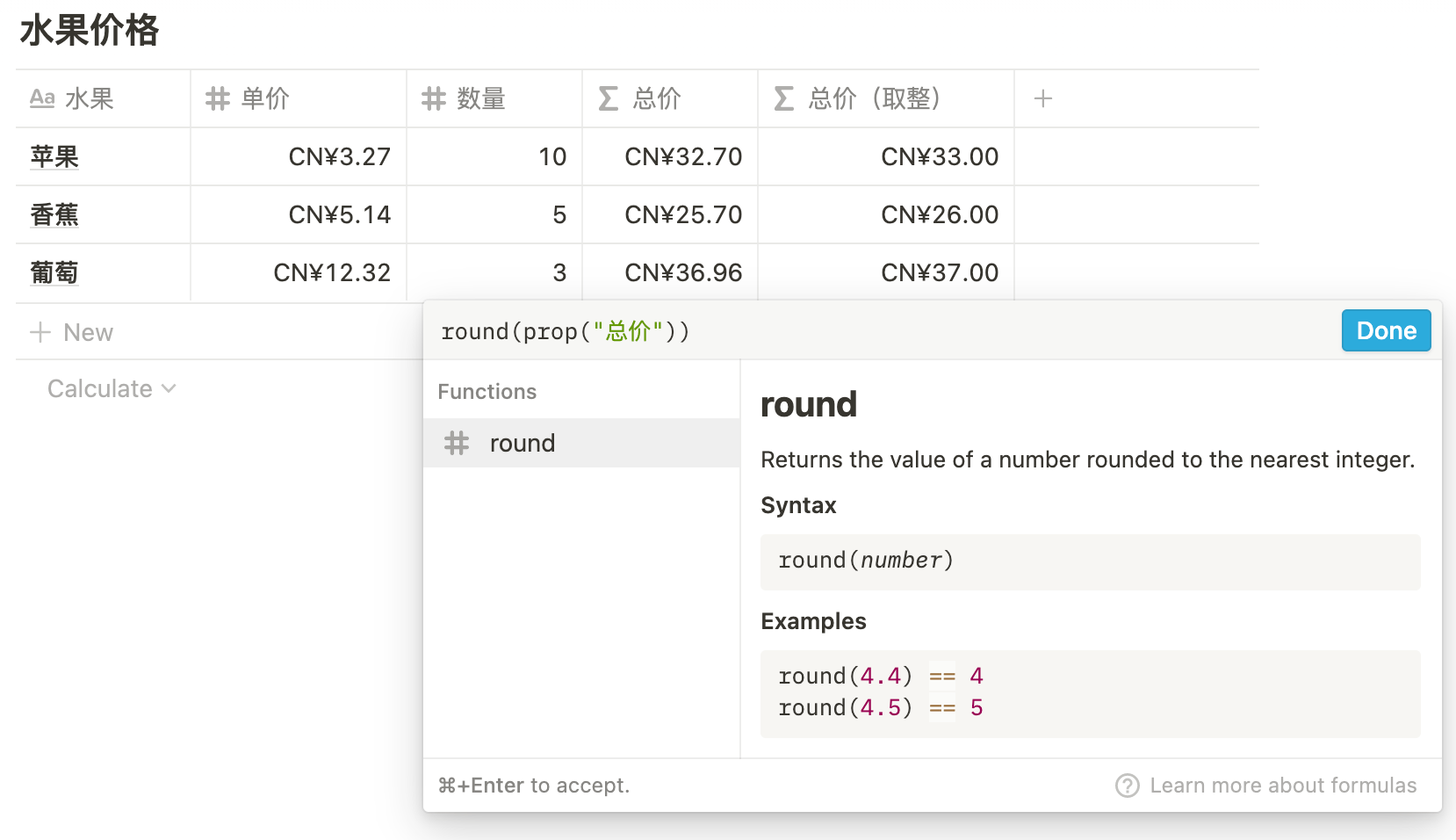Click the CN¥26.00 rounded total cell
The height and width of the screenshot is (840, 1456).
[885, 214]
